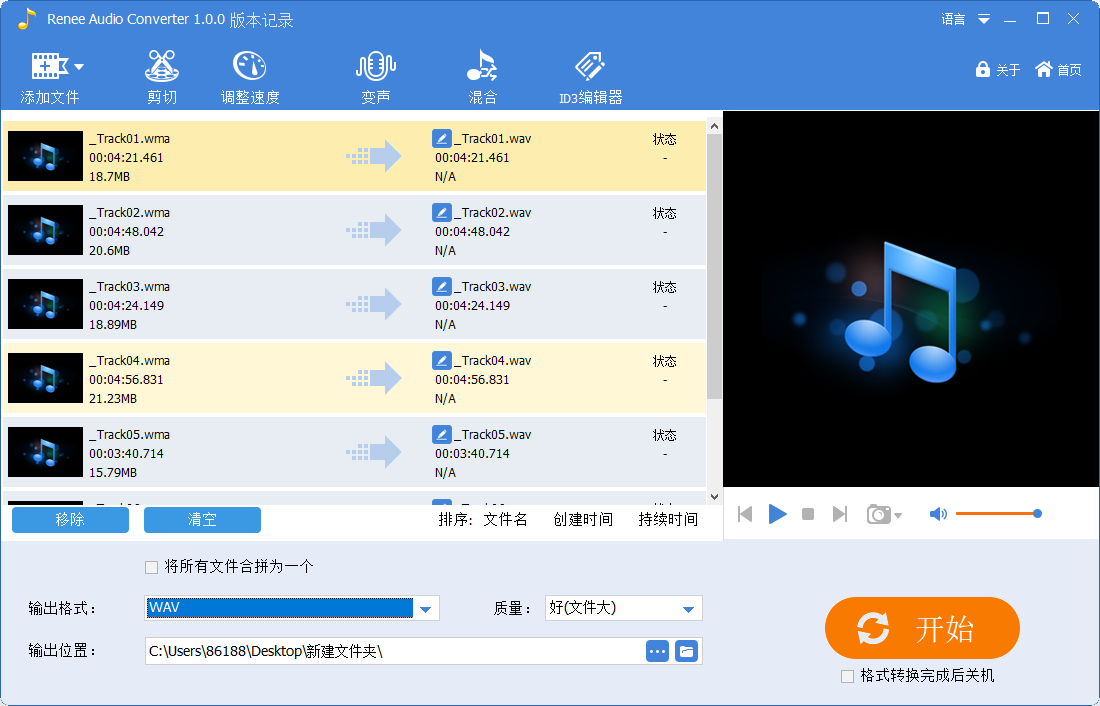
Task: Click the conversion arrow of _Track01
Action: pos(373,156)
